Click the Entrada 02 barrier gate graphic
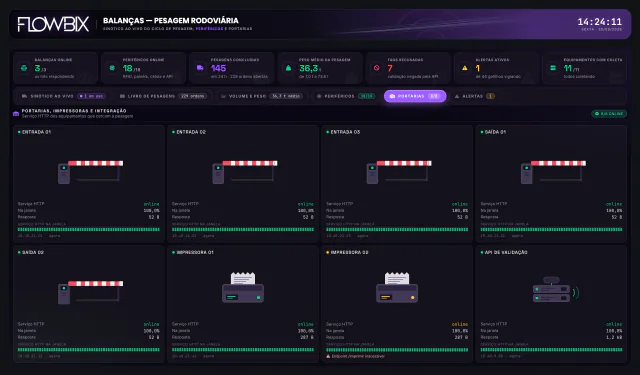640x375 pixels. coord(244,171)
